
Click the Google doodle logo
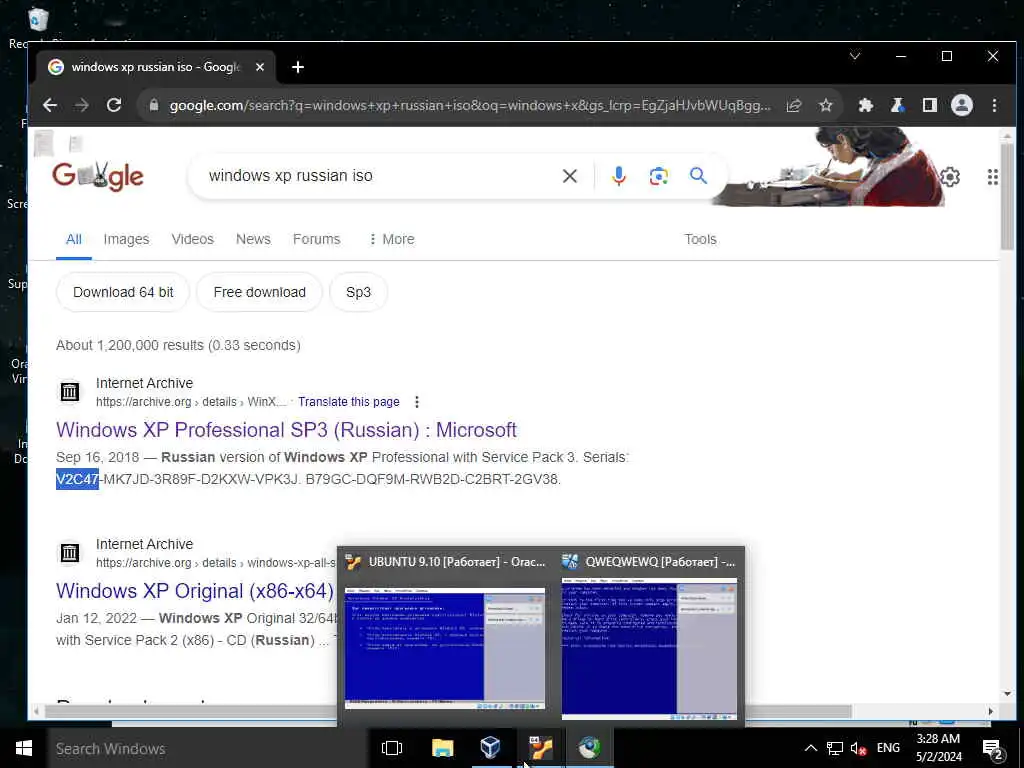point(98,176)
